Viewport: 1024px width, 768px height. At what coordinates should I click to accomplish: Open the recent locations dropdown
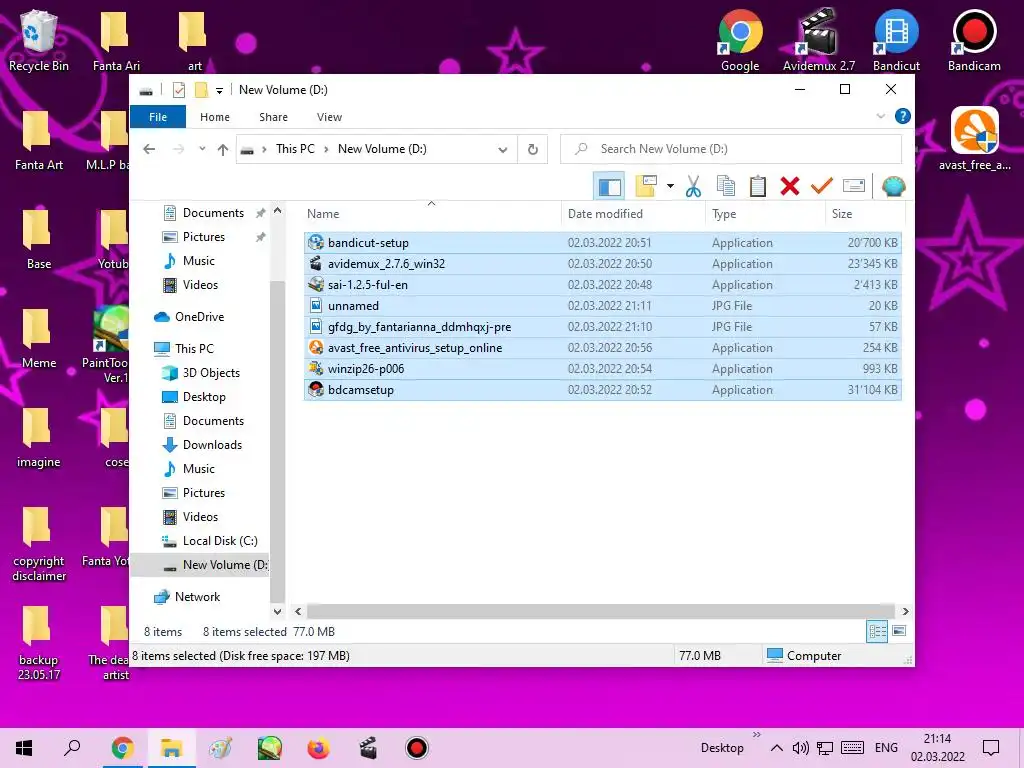[202, 149]
